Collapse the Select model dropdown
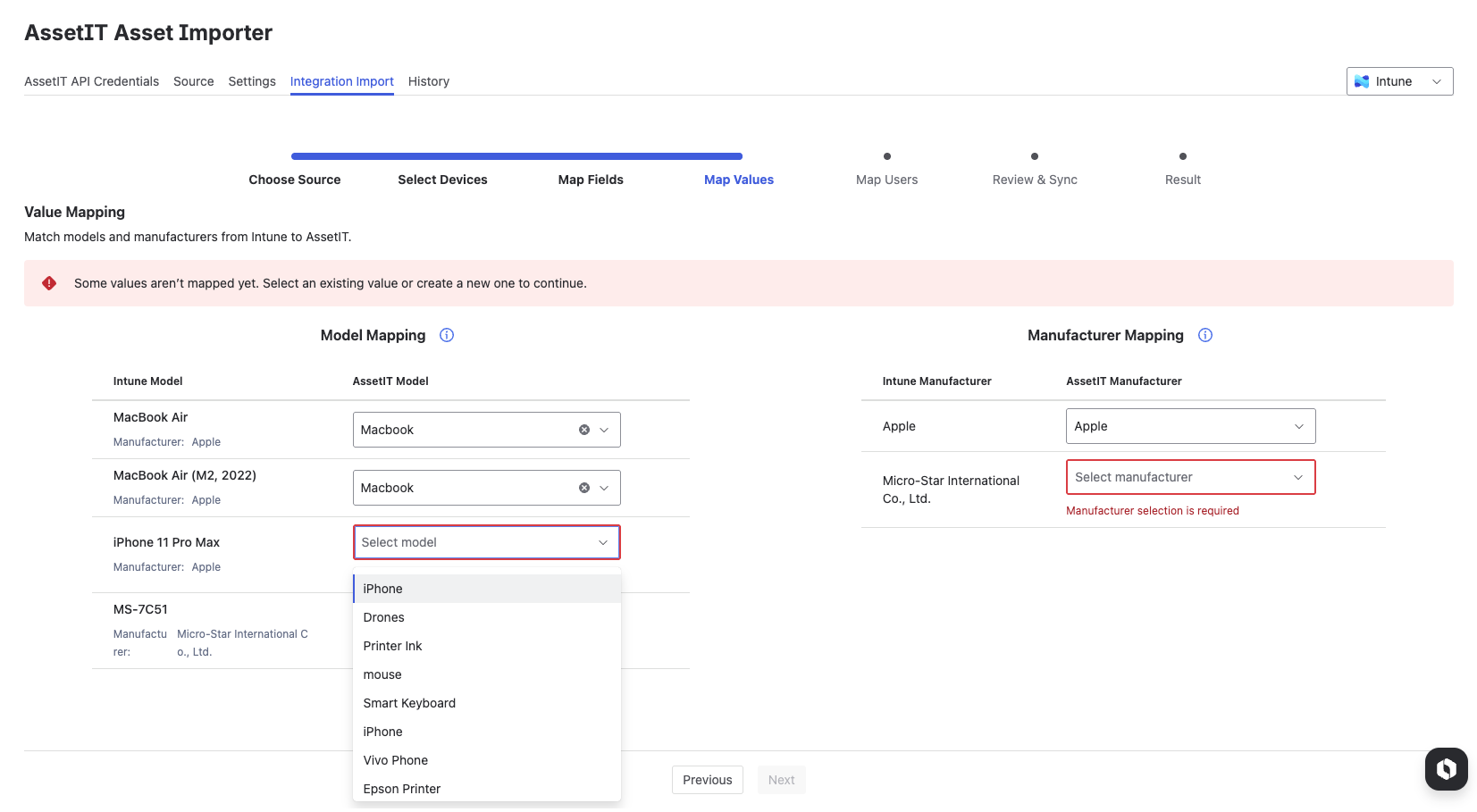1477x812 pixels. coord(603,542)
